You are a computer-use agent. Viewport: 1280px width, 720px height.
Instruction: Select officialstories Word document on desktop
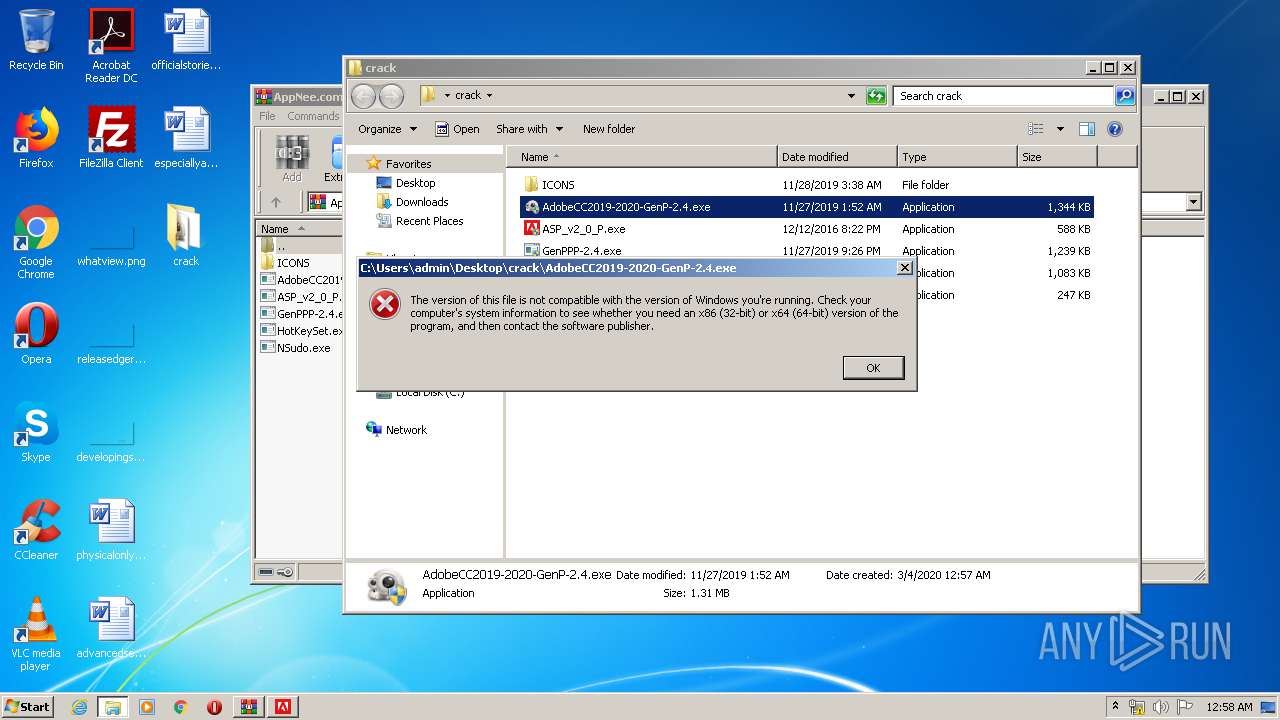pos(186,40)
